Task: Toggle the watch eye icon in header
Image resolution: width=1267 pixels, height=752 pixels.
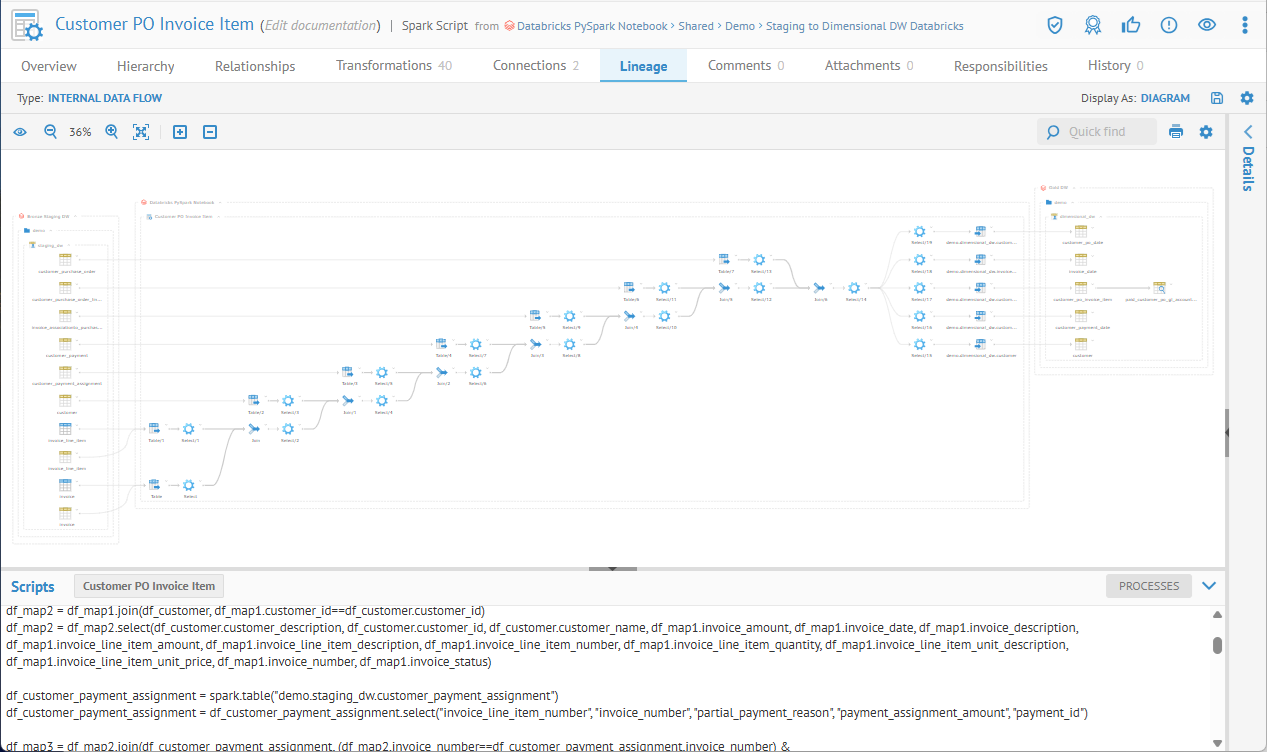Action: coord(1207,25)
